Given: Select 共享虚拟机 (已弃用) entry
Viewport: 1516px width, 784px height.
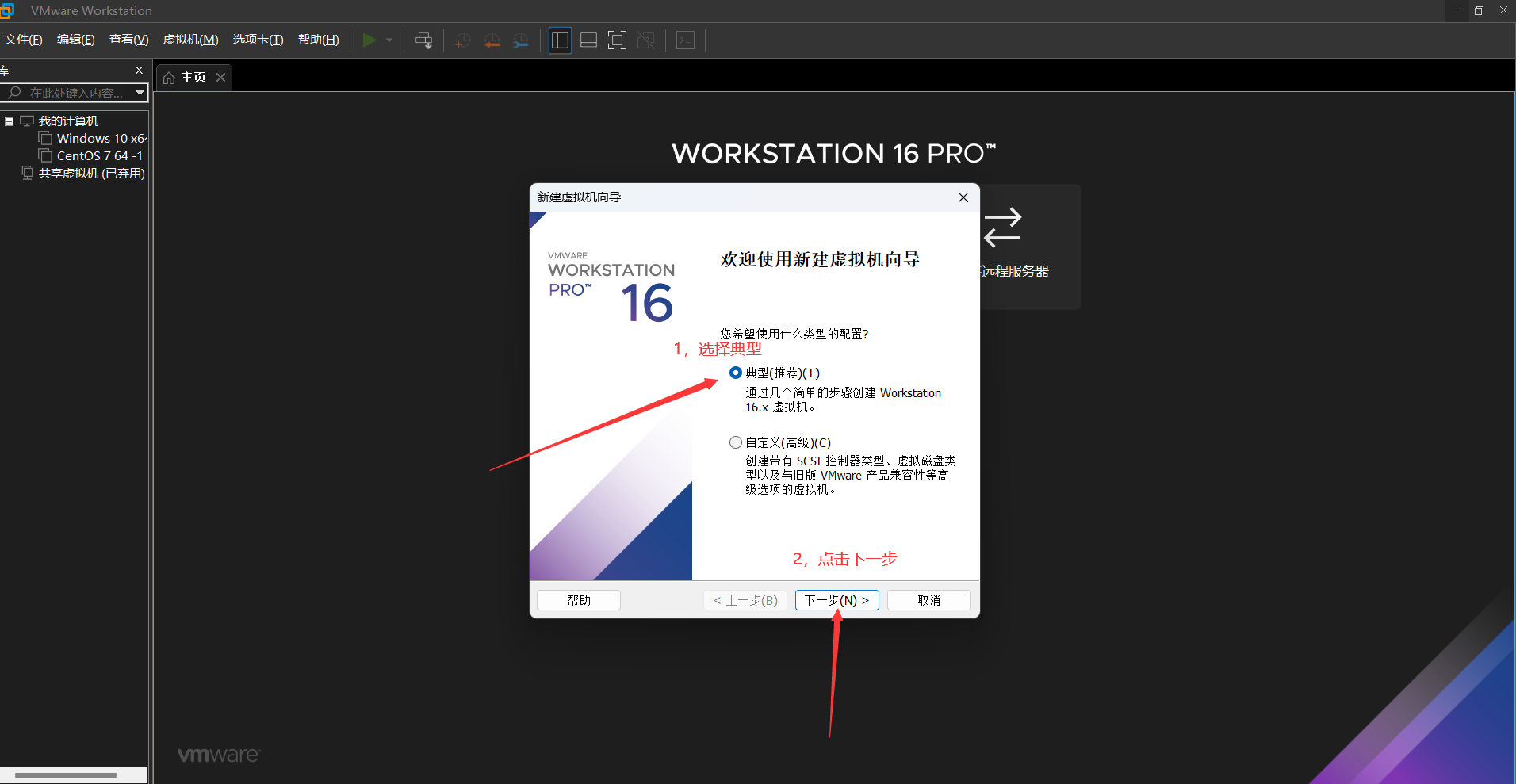Looking at the screenshot, I should pyautogui.click(x=92, y=173).
